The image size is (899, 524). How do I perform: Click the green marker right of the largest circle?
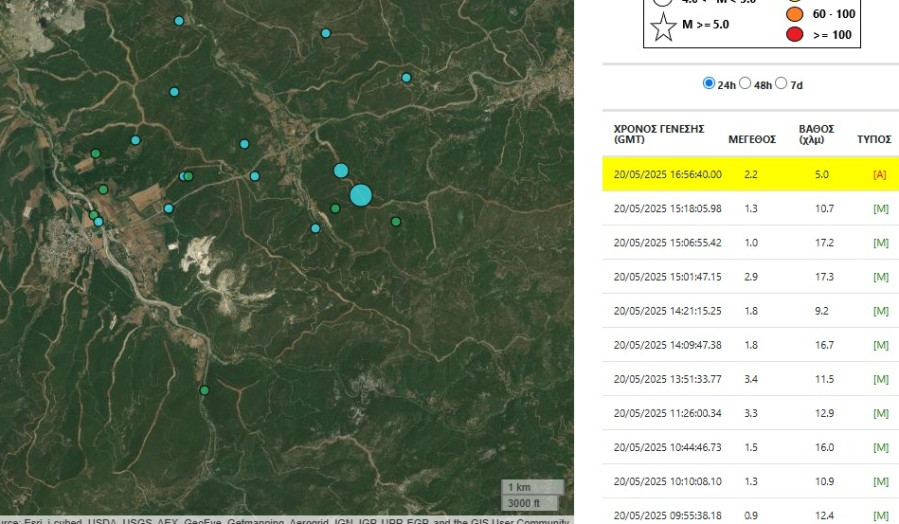pyautogui.click(x=396, y=222)
